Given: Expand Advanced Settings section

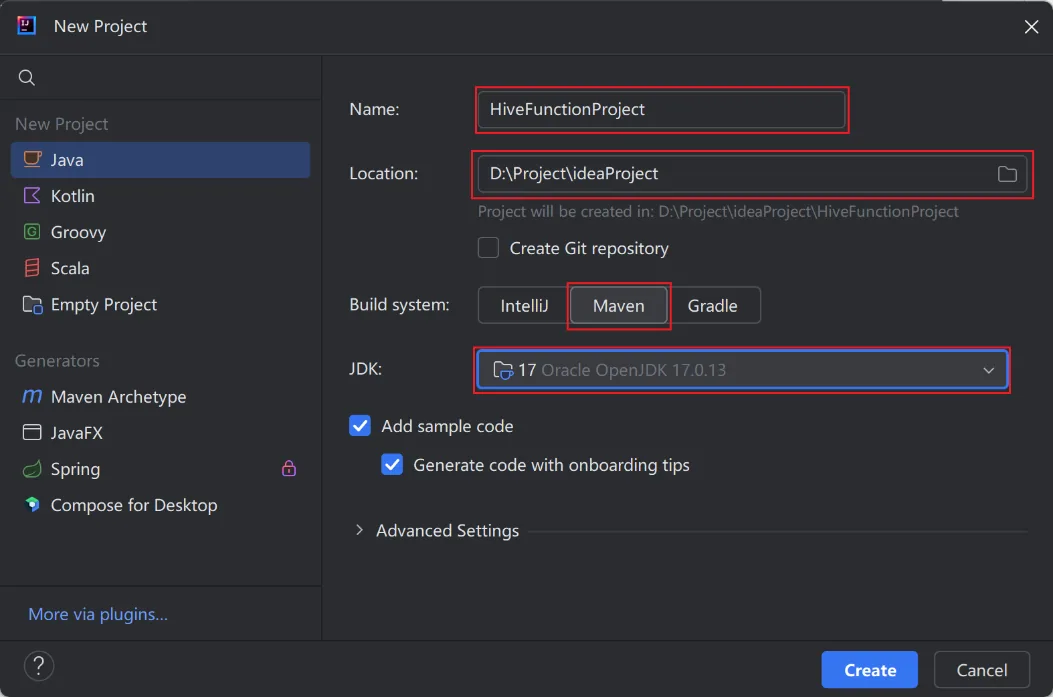Looking at the screenshot, I should tap(359, 530).
